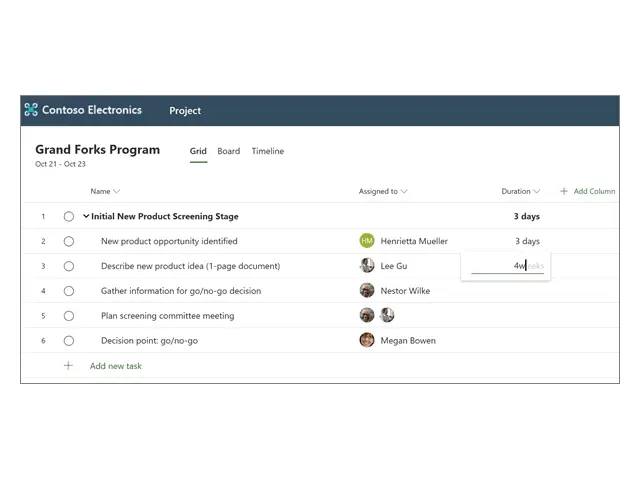Image resolution: width=640 pixels, height=480 pixels.
Task: Open the Name column dropdown
Action: tap(117, 191)
